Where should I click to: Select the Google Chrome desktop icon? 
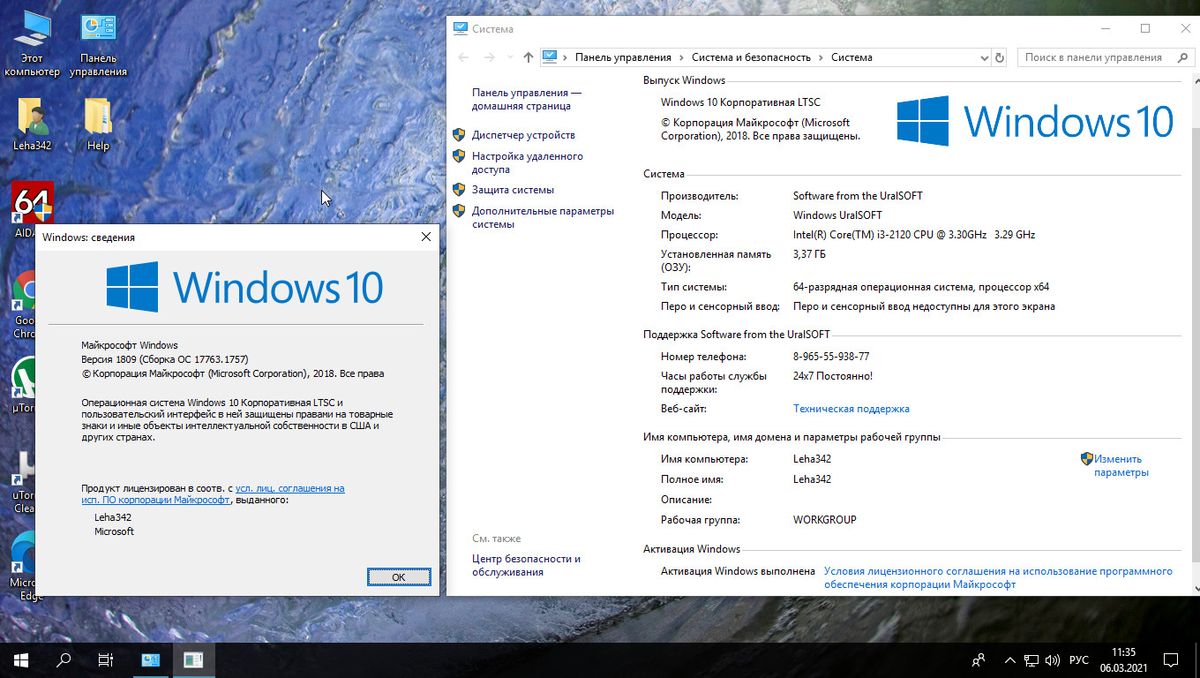pos(24,305)
